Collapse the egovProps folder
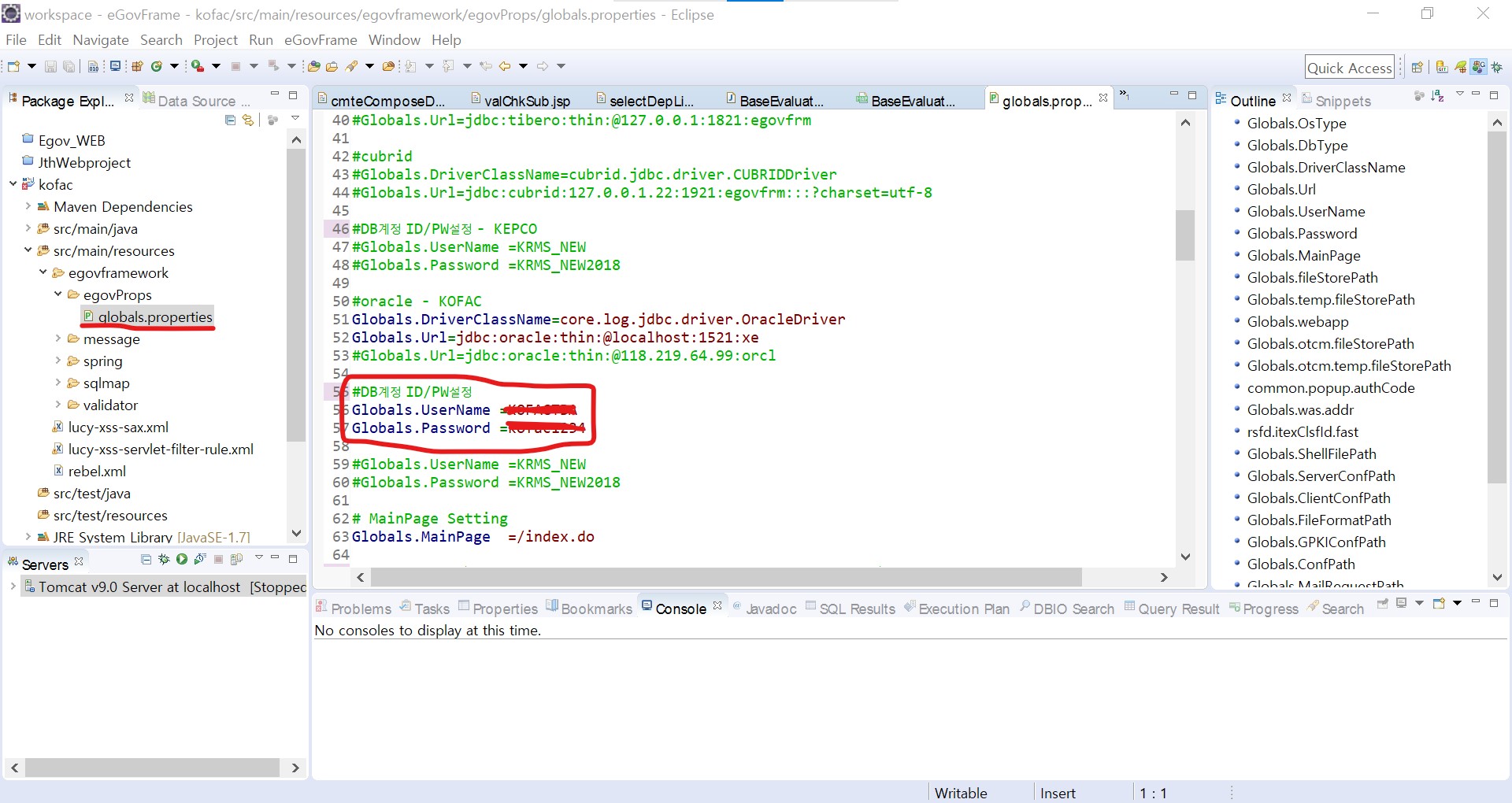Image resolution: width=1512 pixels, height=803 pixels. 58,294
